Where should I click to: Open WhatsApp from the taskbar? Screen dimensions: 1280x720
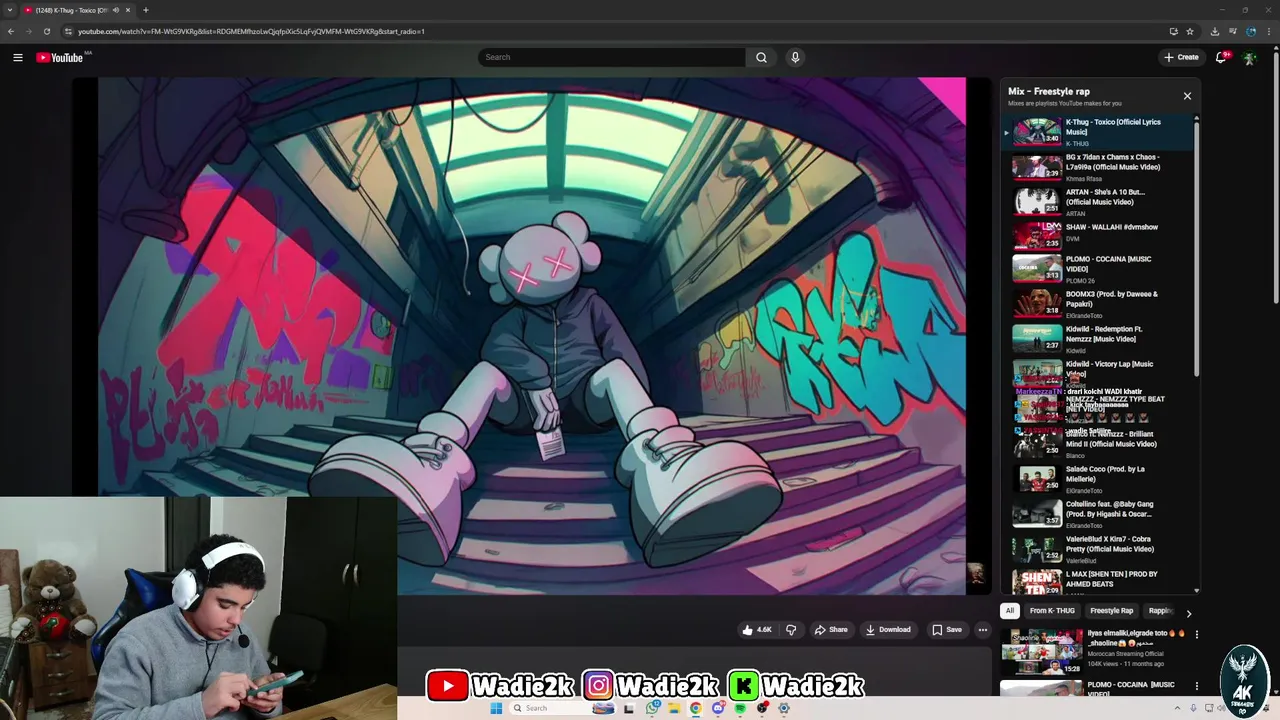(x=652, y=708)
